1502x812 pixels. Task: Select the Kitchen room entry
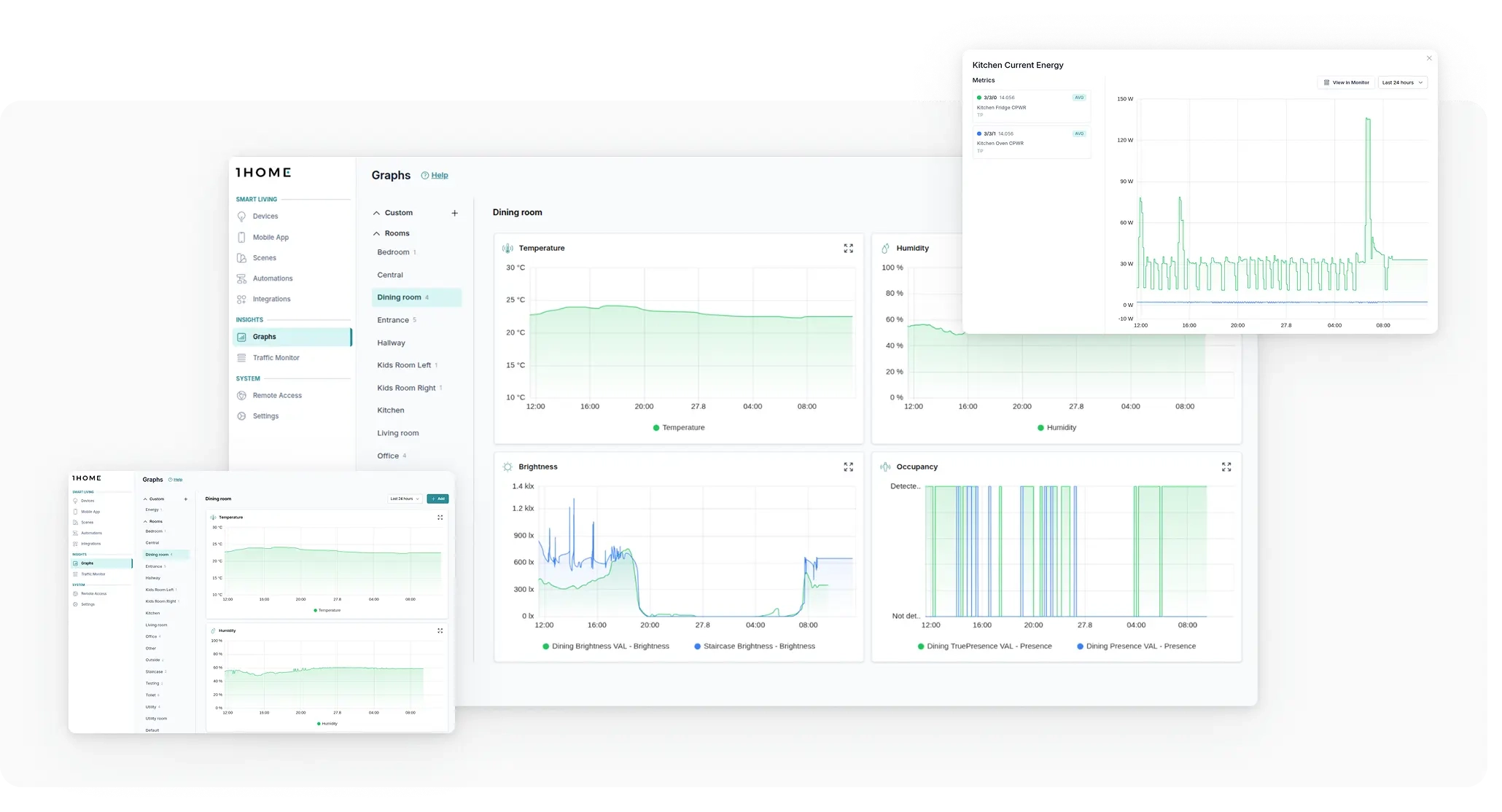click(x=390, y=410)
